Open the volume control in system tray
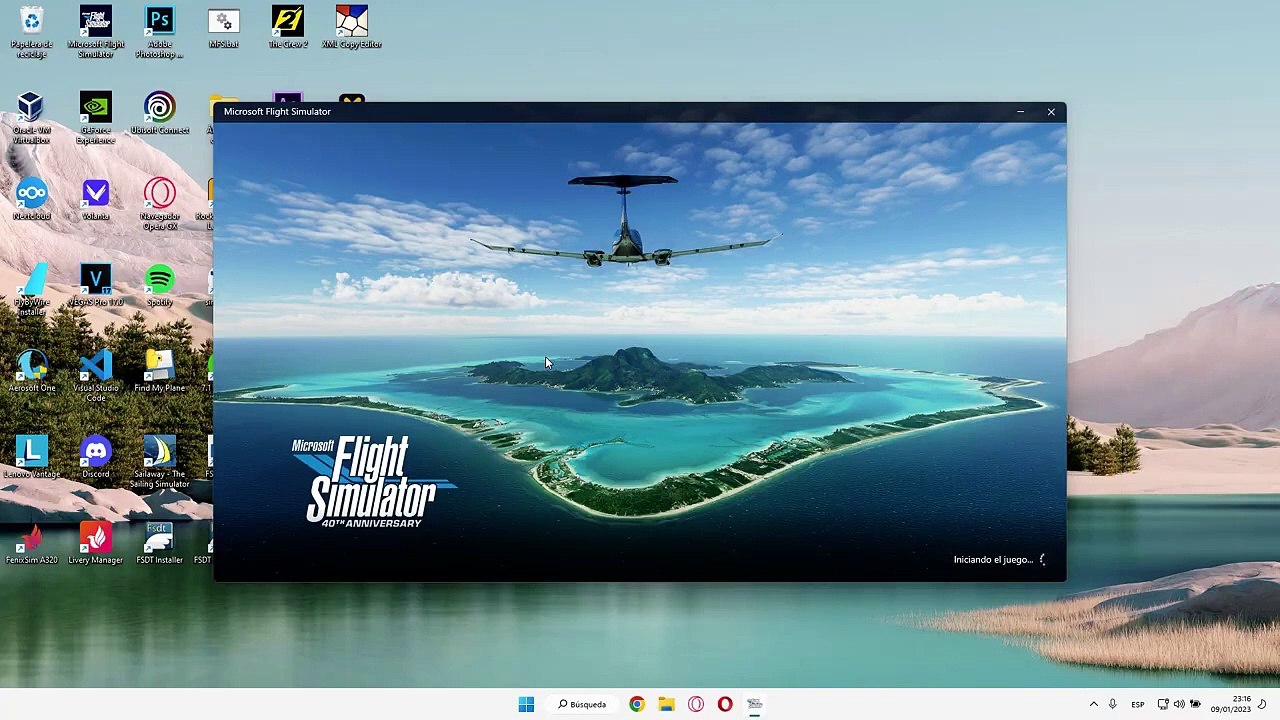1280x720 pixels. point(1179,704)
